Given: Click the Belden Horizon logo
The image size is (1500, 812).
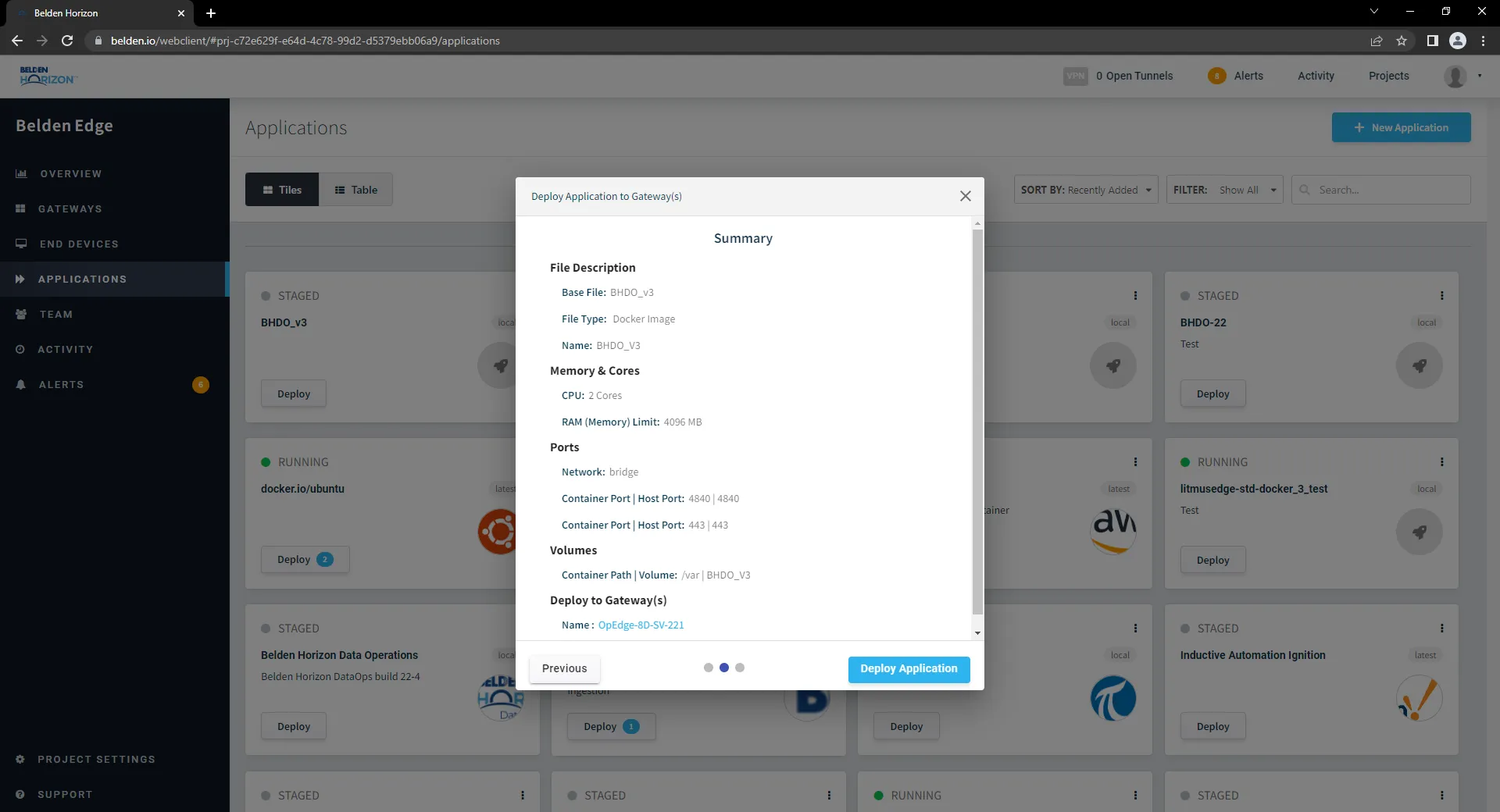Looking at the screenshot, I should click(x=48, y=76).
